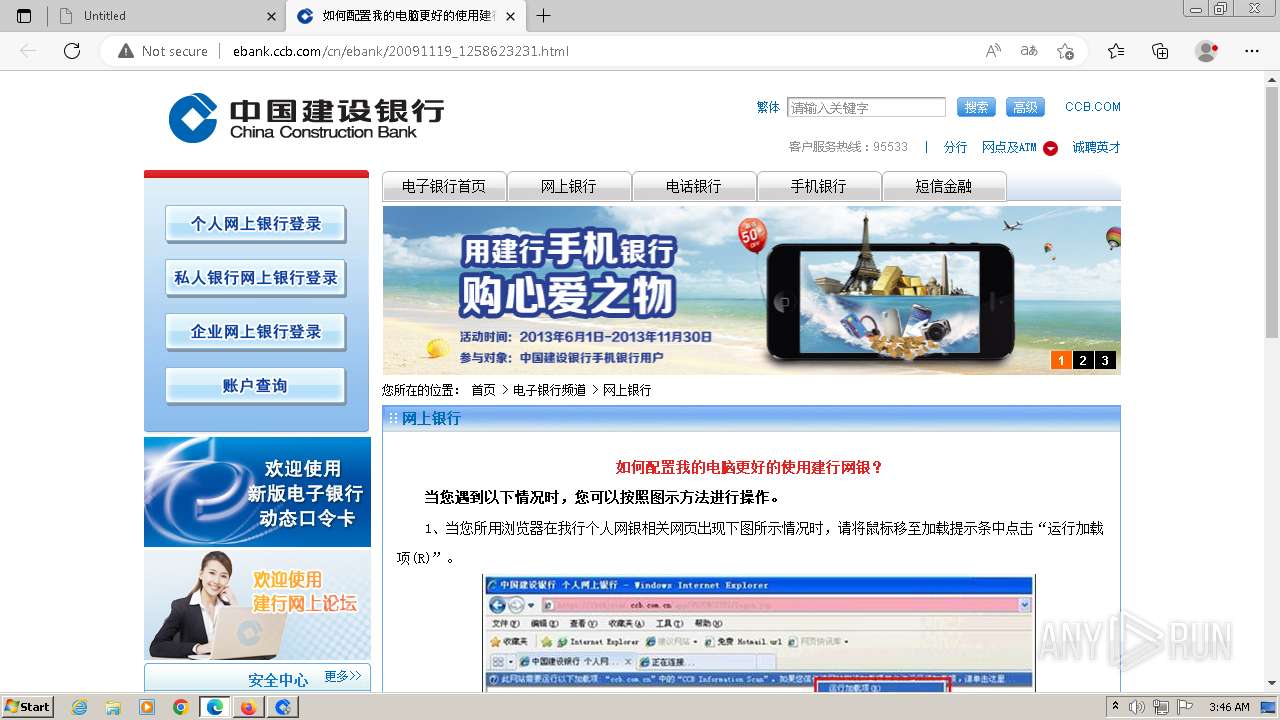Open the CCB.COM link

(x=1092, y=107)
